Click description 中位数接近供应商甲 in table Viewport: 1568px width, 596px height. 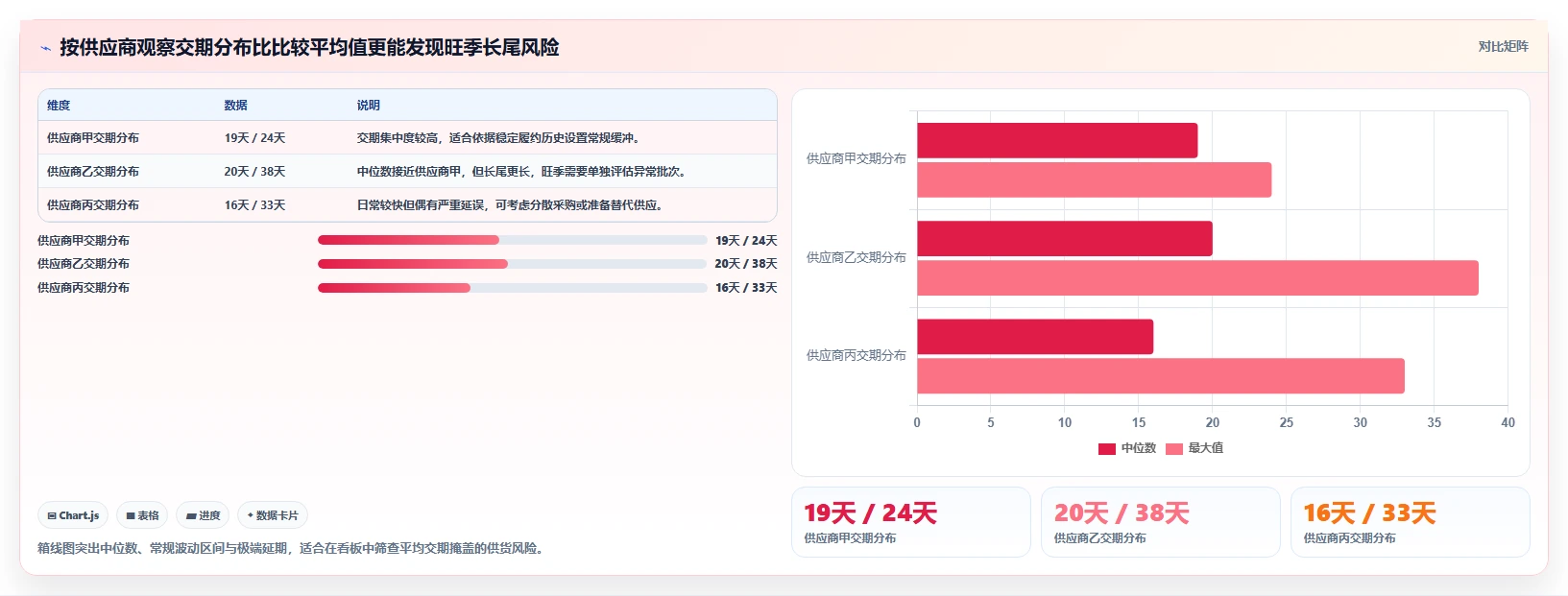pos(521,172)
